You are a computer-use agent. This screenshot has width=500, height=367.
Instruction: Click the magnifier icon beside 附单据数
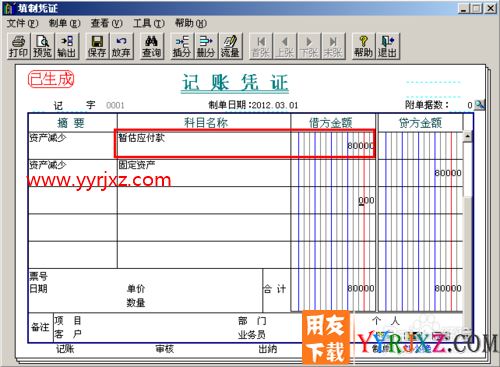tap(479, 105)
